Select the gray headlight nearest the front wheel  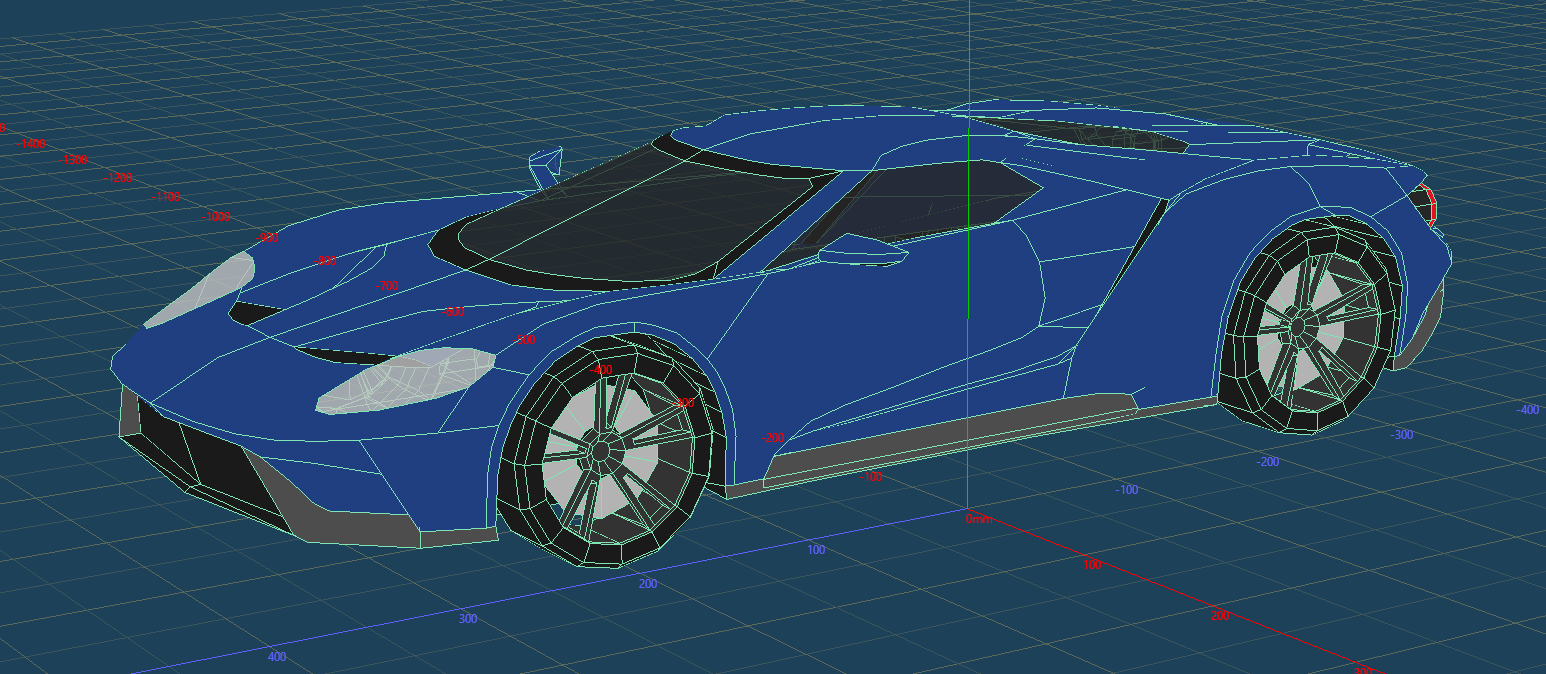(x=406, y=379)
